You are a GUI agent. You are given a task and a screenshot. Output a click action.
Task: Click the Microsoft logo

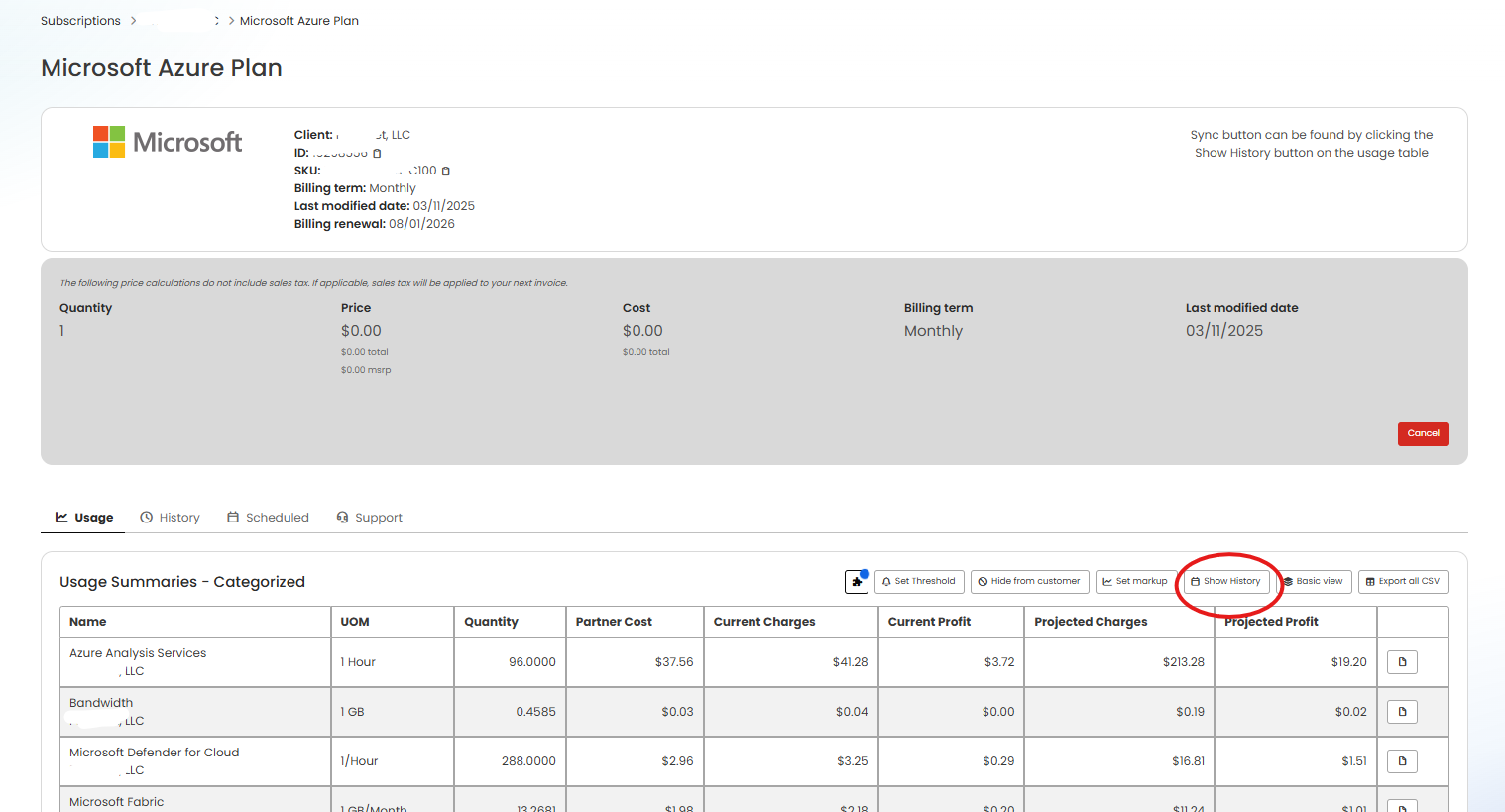pyautogui.click(x=168, y=142)
